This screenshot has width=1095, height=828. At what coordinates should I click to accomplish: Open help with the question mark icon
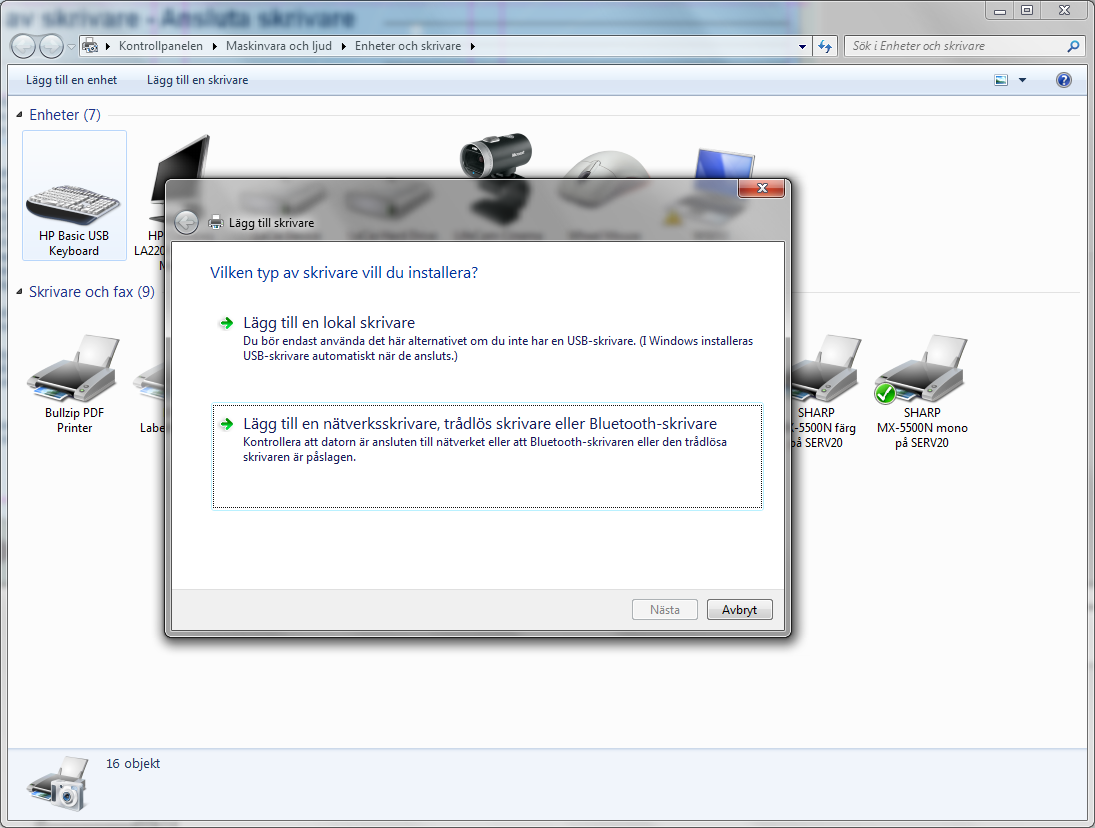pos(1064,80)
